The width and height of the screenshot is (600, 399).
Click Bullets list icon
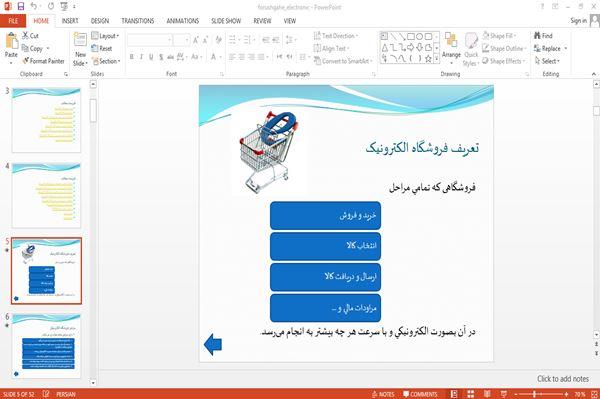232,40
